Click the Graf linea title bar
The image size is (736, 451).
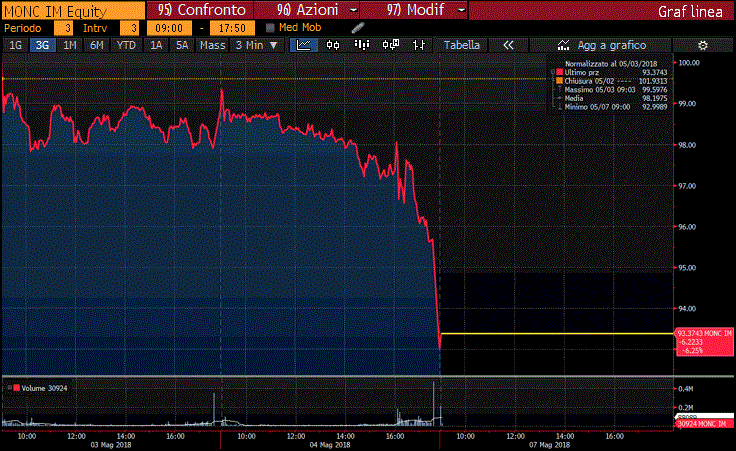[601, 10]
